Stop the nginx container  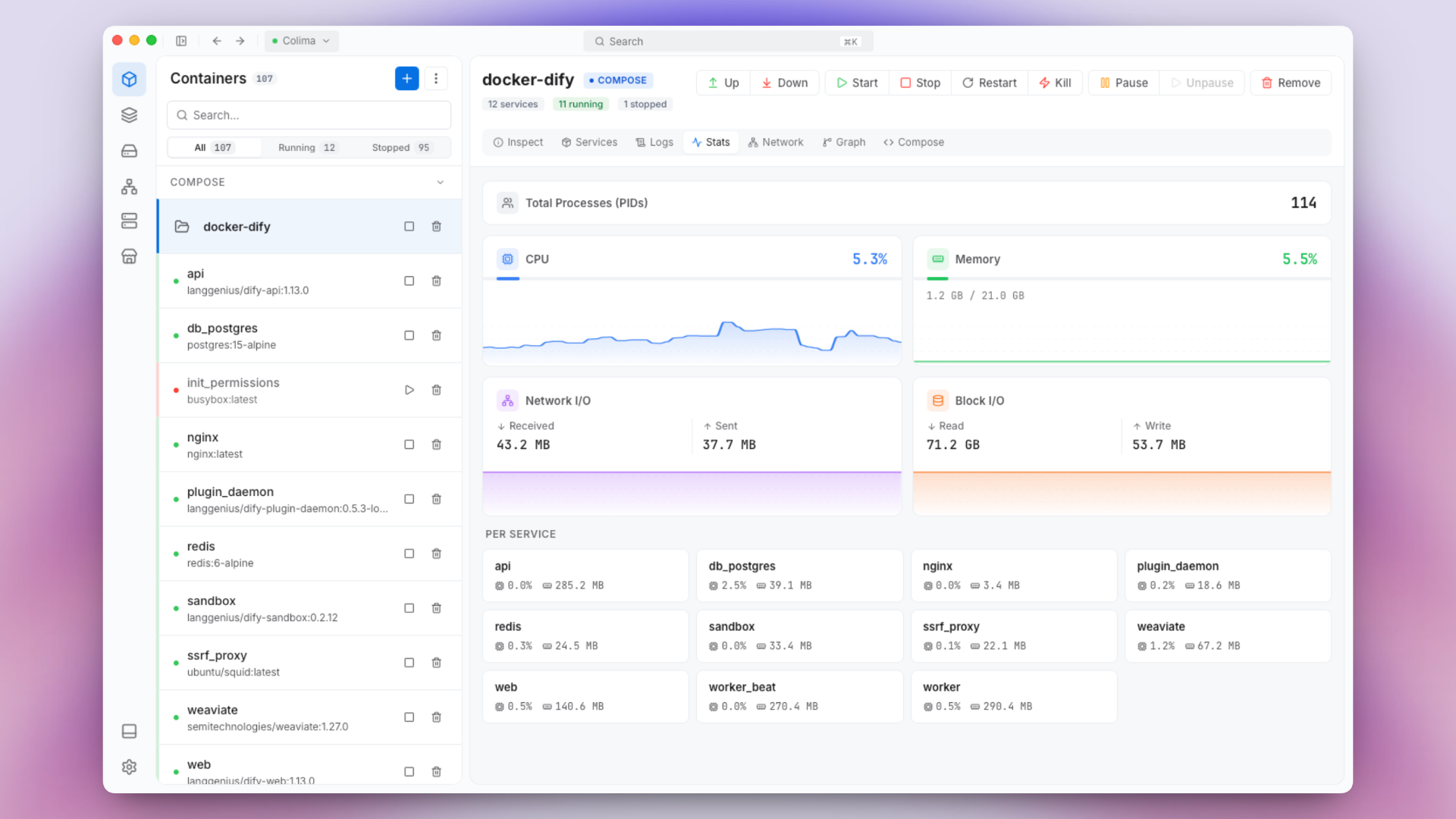409,445
